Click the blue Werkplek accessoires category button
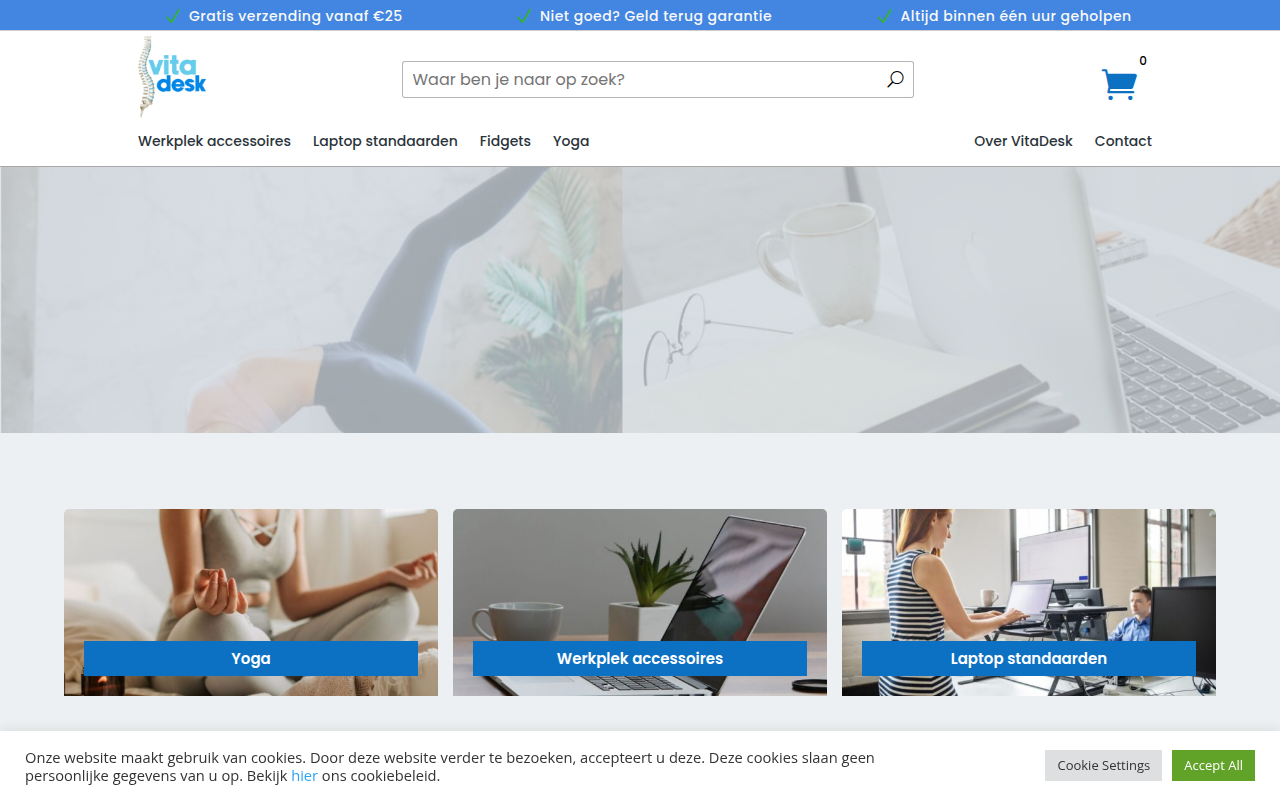This screenshot has width=1280, height=800. point(640,658)
